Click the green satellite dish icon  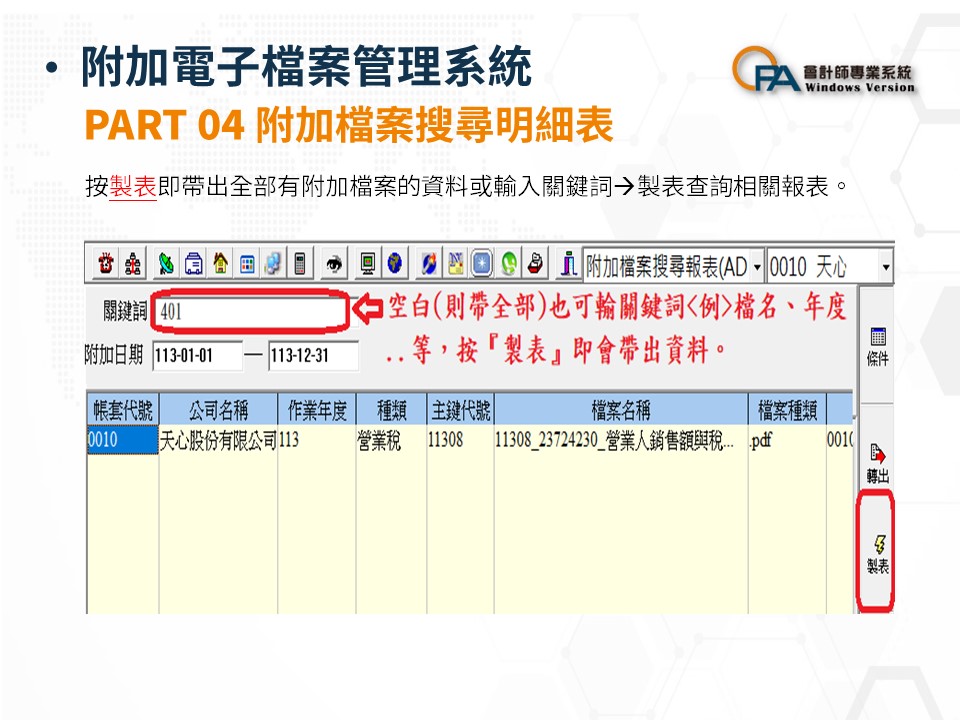[x=166, y=264]
